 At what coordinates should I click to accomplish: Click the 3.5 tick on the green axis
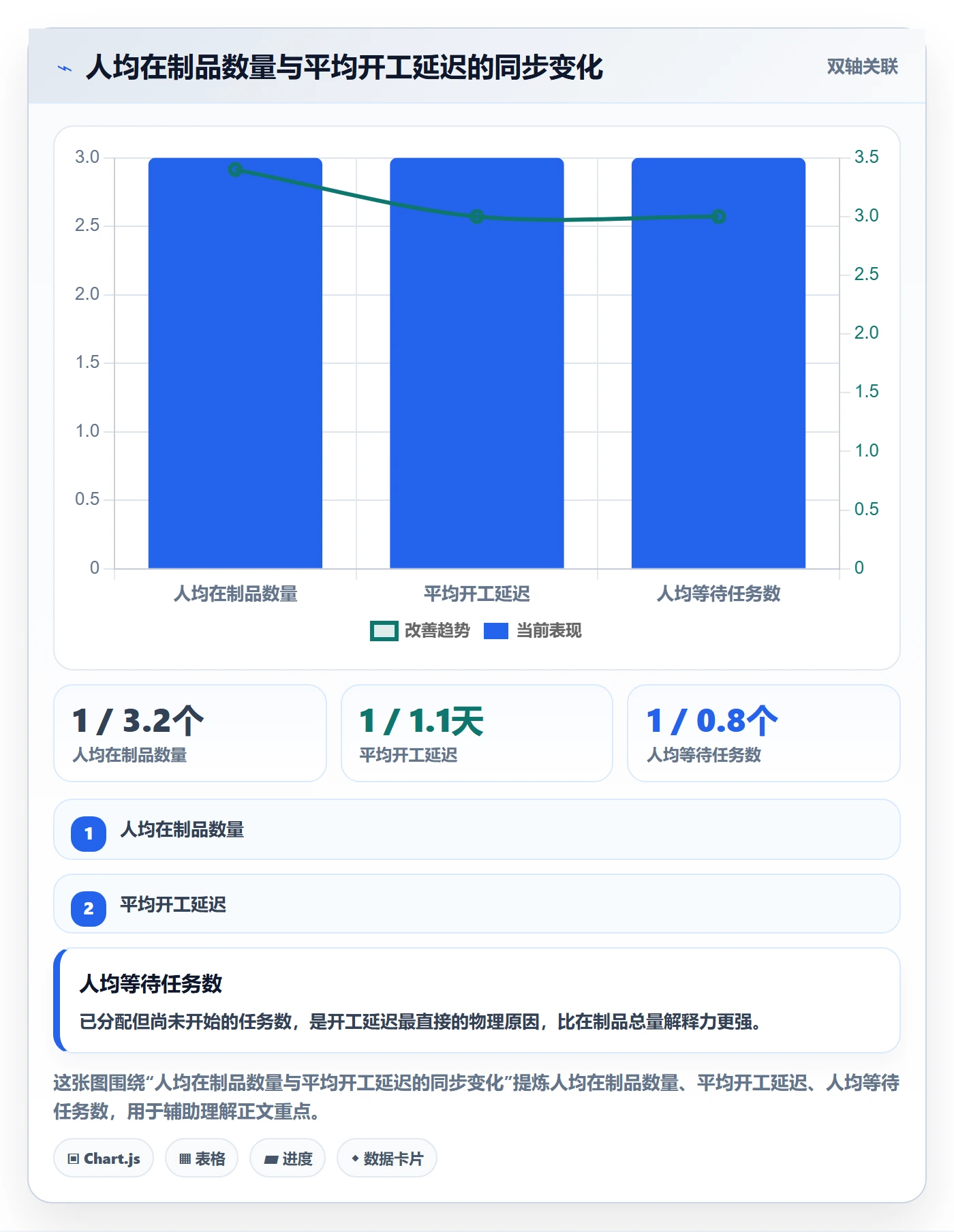click(x=866, y=157)
